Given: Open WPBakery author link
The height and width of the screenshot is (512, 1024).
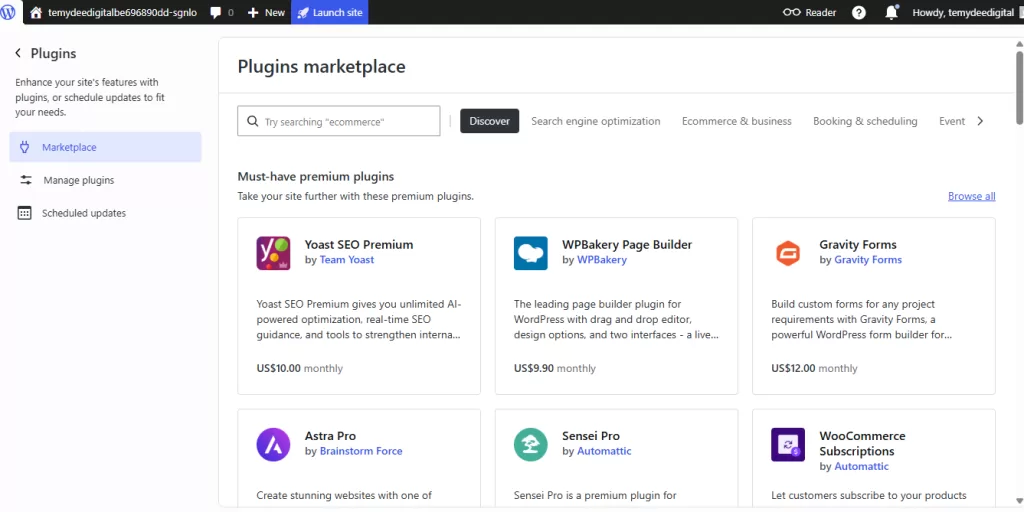Looking at the screenshot, I should point(602,259).
